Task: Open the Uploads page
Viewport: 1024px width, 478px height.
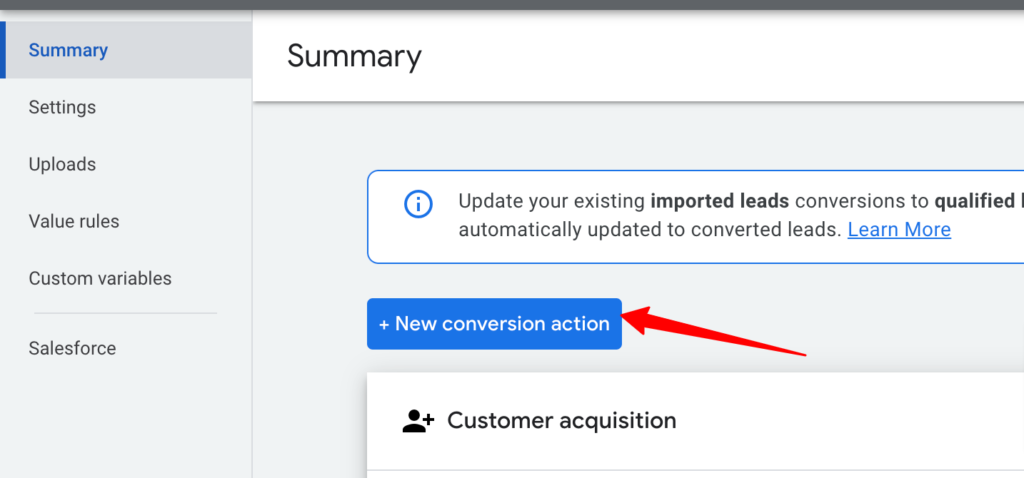Action: tap(62, 164)
